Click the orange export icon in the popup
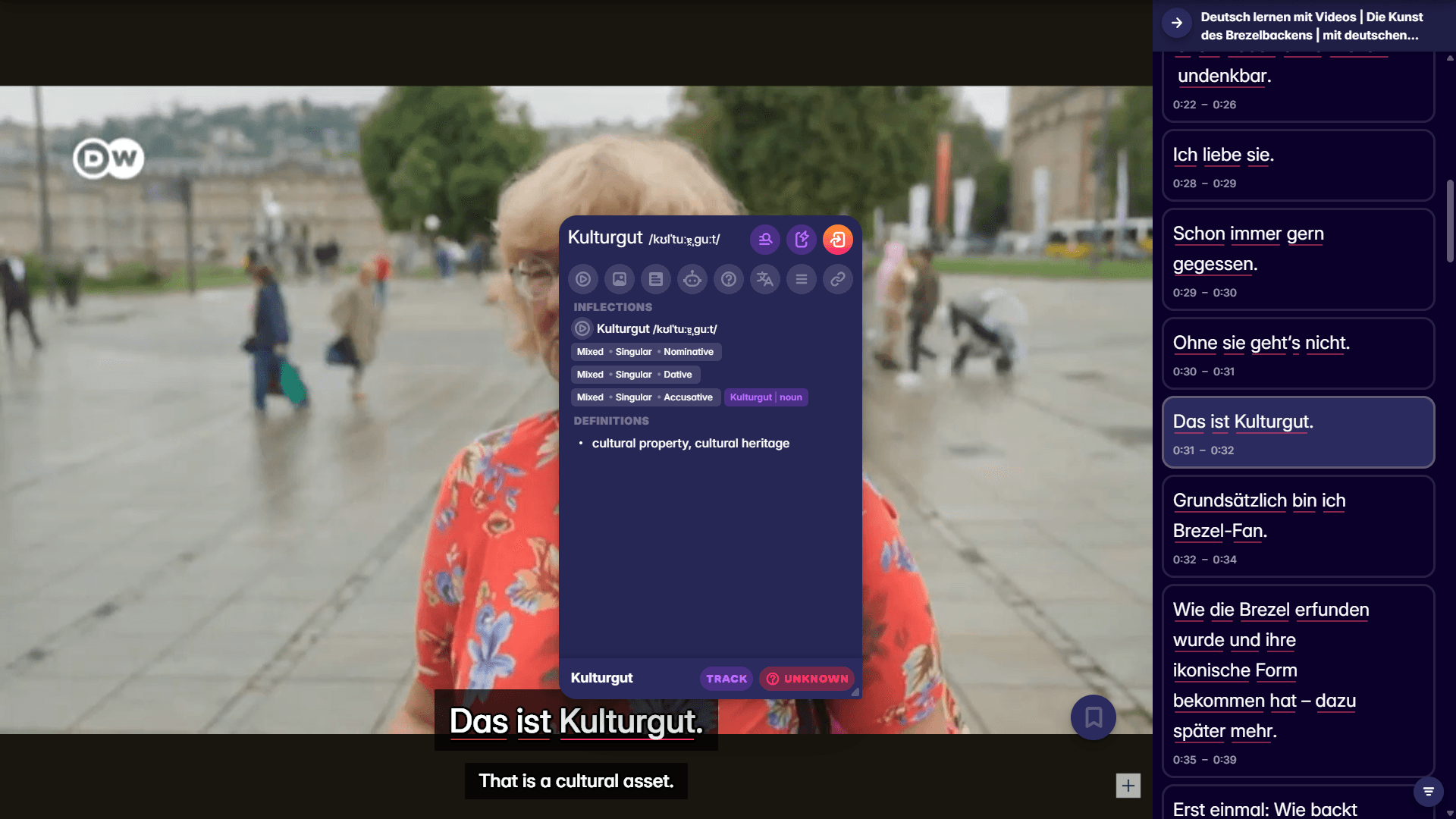 (x=838, y=239)
